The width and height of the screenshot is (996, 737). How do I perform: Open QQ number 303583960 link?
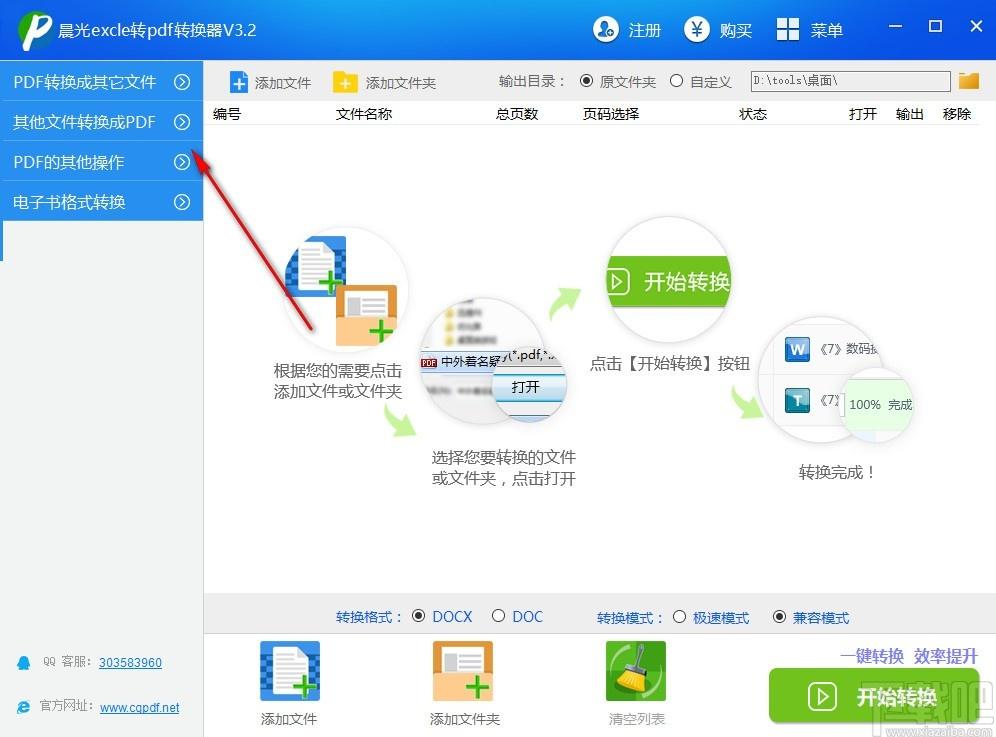[x=130, y=663]
